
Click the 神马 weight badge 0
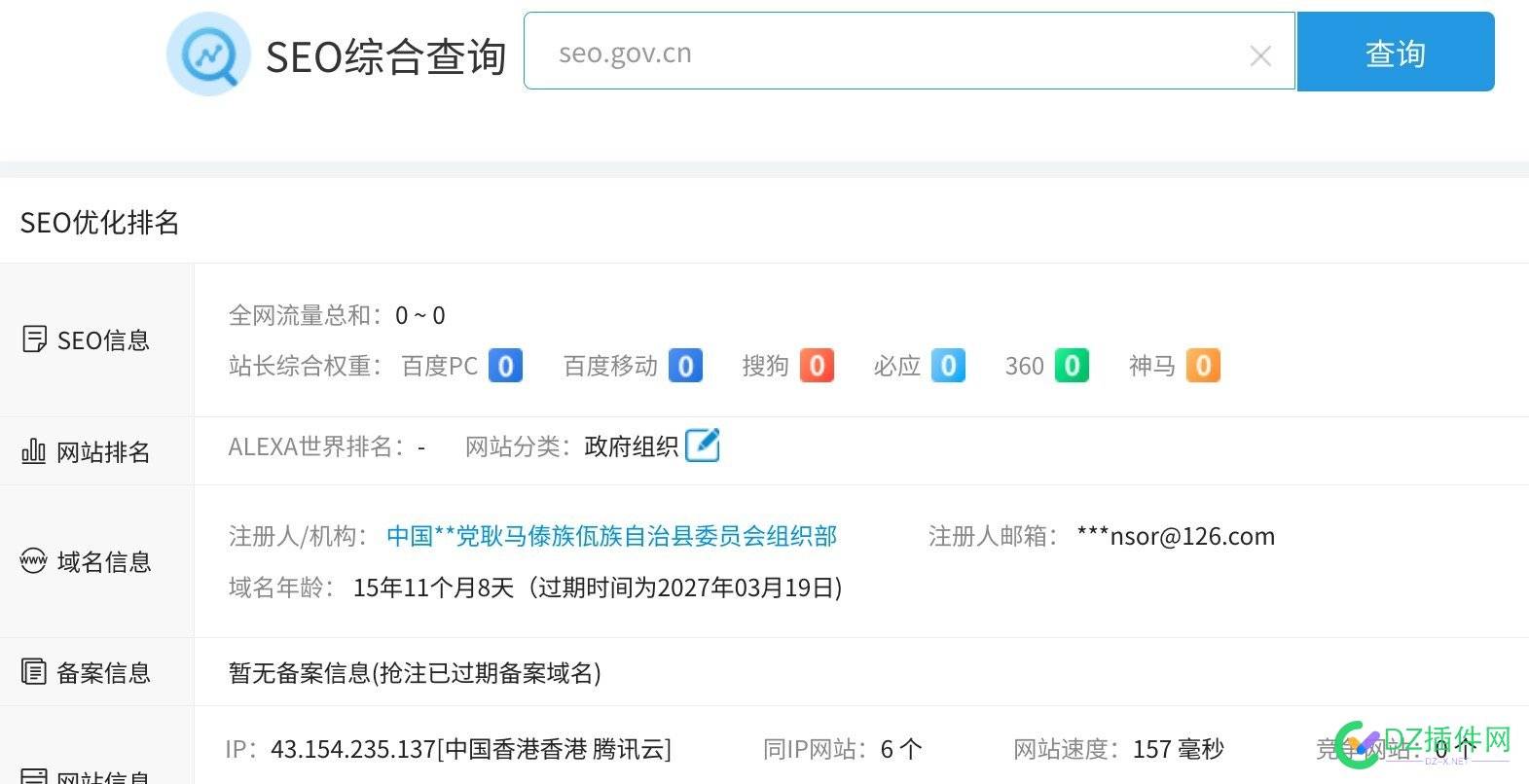tap(1203, 366)
